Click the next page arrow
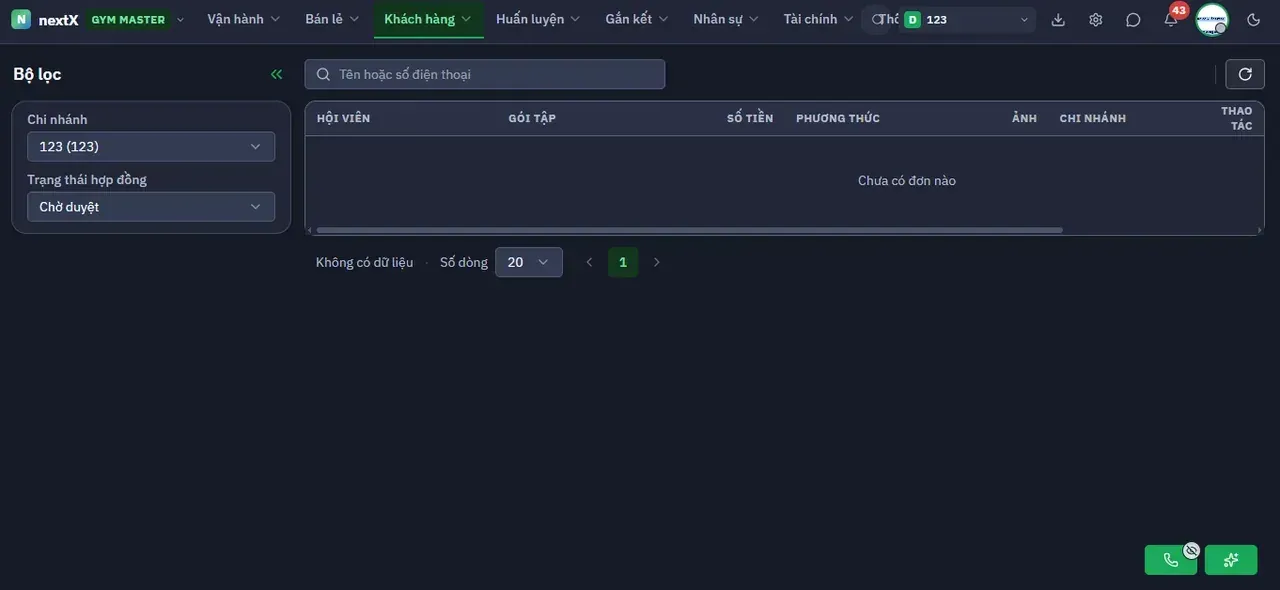The height and width of the screenshot is (590, 1280). (657, 262)
